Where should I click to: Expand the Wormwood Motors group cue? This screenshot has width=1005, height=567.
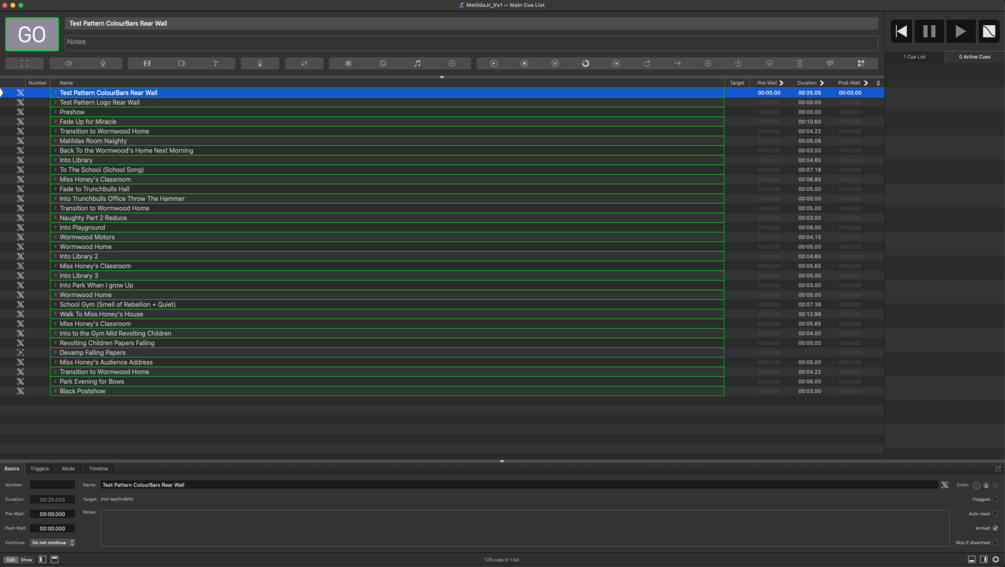[x=55, y=237]
